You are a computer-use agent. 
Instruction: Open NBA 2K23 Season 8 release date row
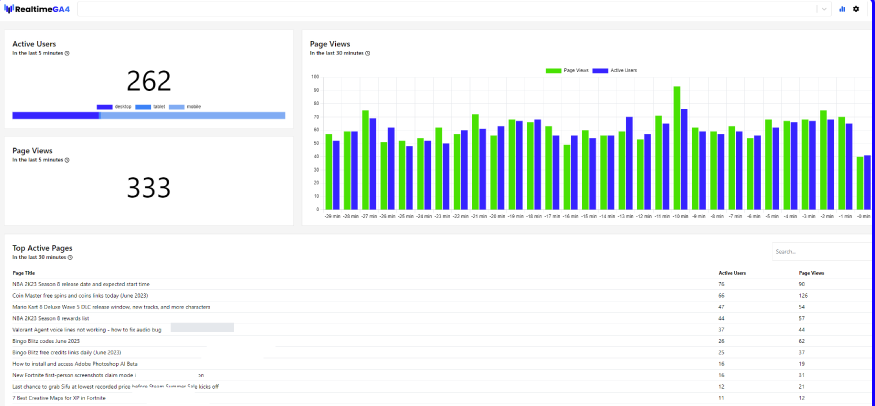pos(438,284)
